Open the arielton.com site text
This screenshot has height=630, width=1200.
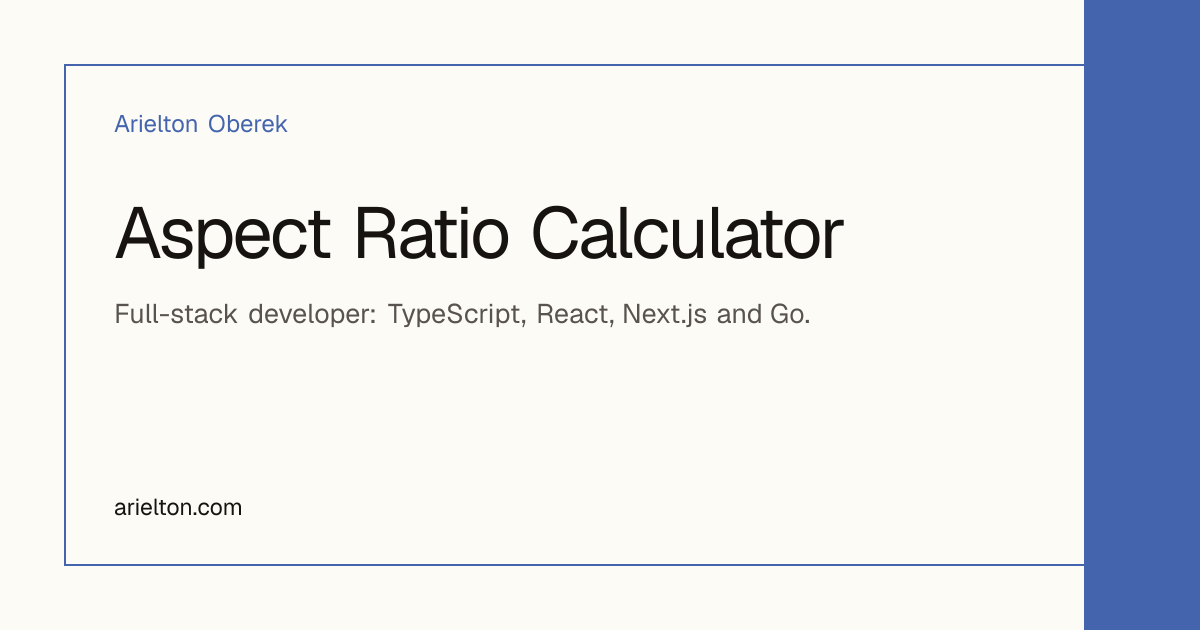(x=178, y=507)
